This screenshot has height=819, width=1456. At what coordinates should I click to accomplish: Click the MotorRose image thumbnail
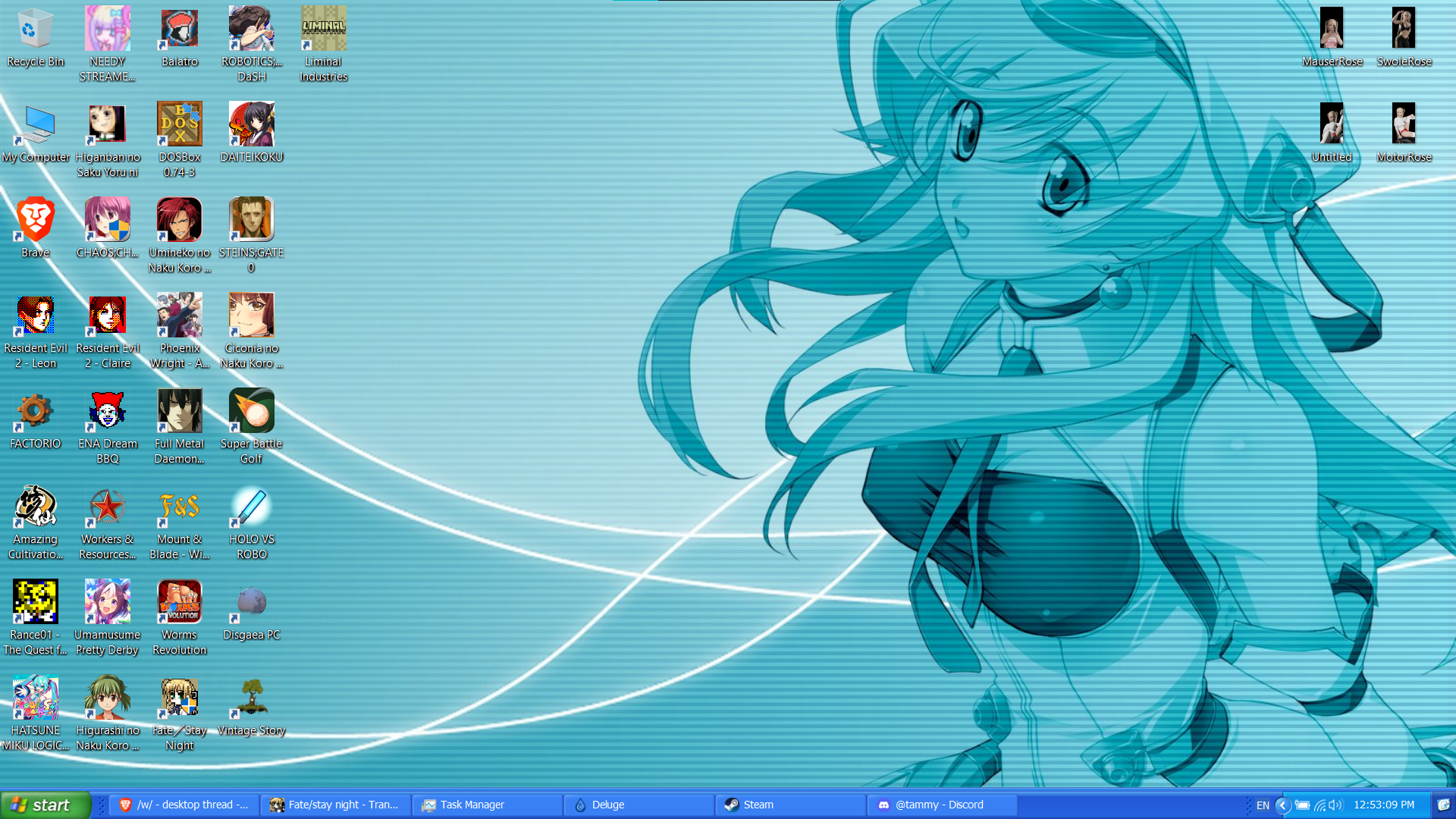tap(1404, 124)
